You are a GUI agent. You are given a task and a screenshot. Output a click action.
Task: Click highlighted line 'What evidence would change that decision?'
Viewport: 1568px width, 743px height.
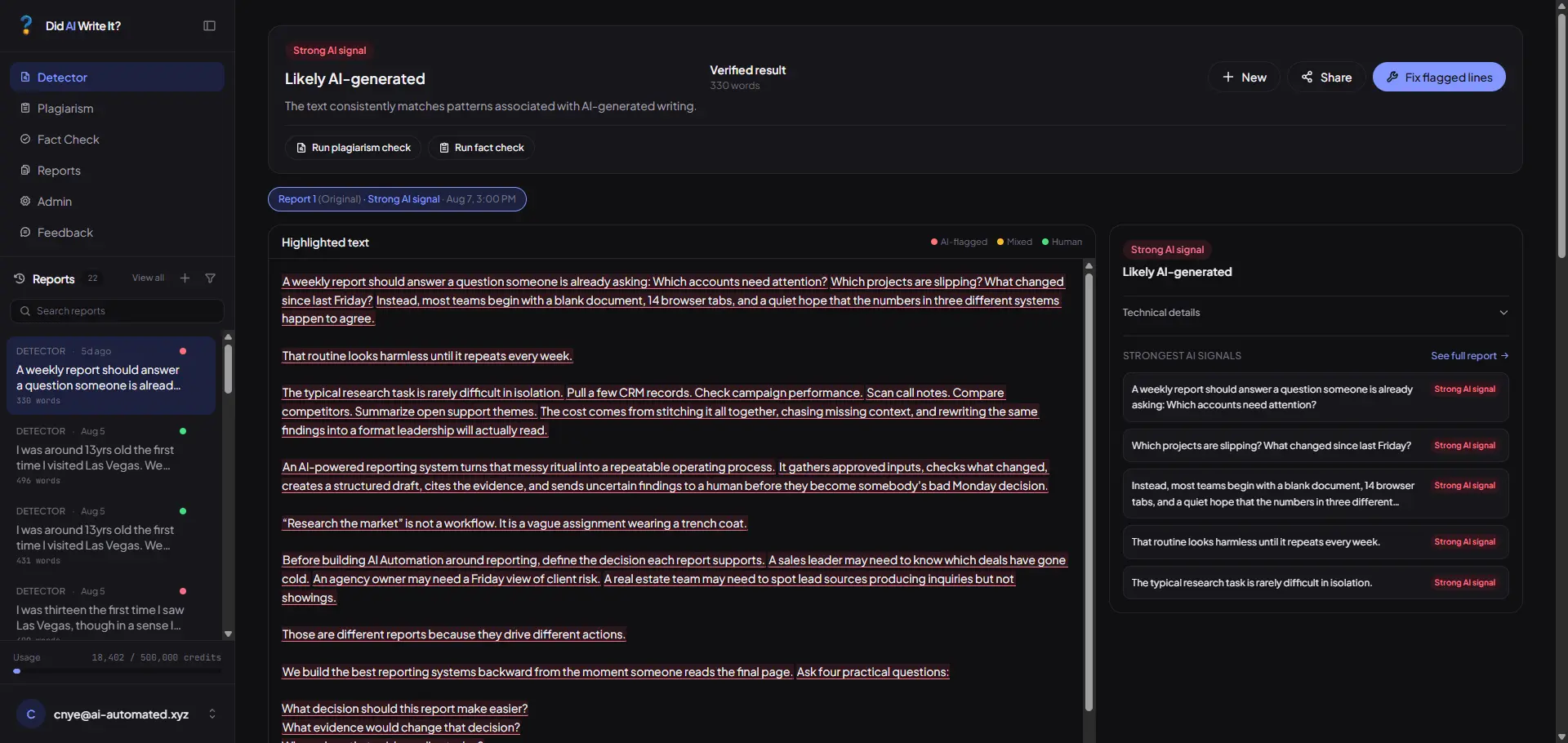pyautogui.click(x=401, y=727)
